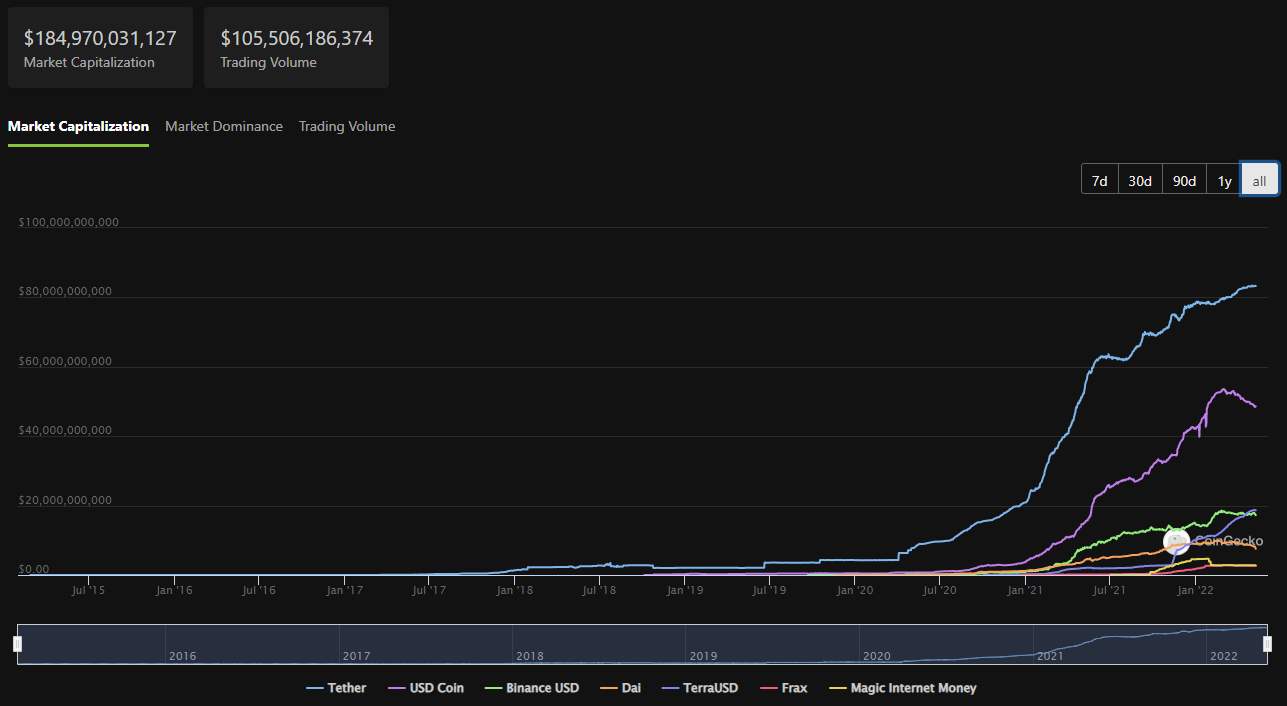Open the Trading Volume tab
The height and width of the screenshot is (706, 1287).
[x=347, y=127]
